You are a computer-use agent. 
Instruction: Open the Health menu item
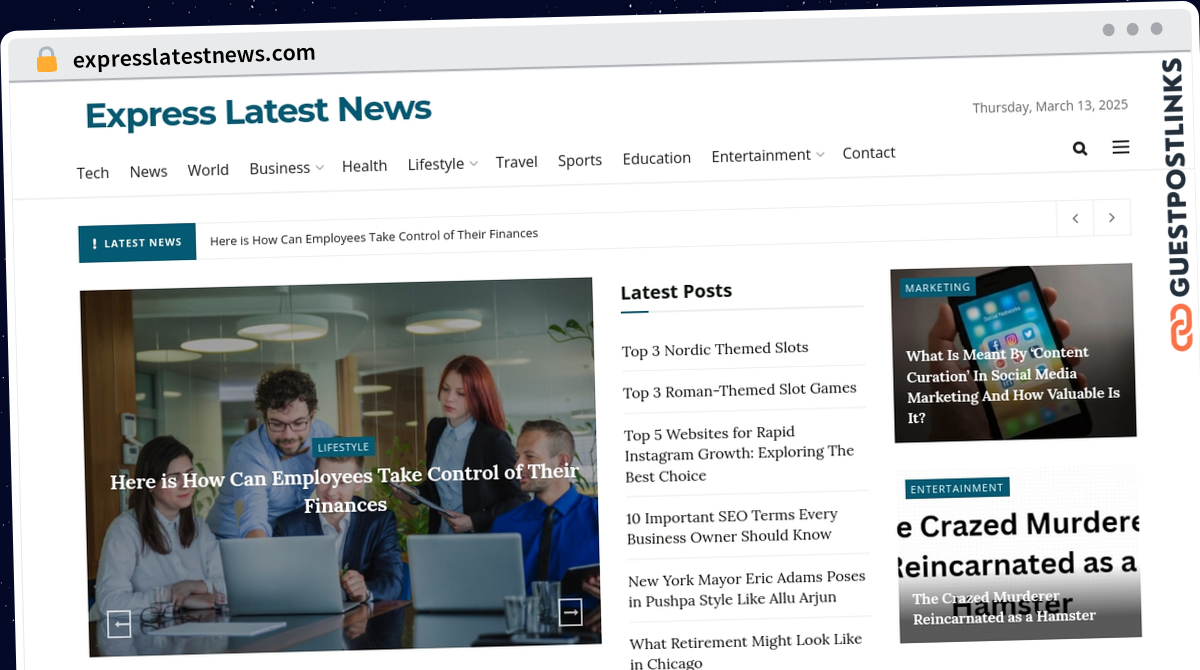pyautogui.click(x=364, y=166)
